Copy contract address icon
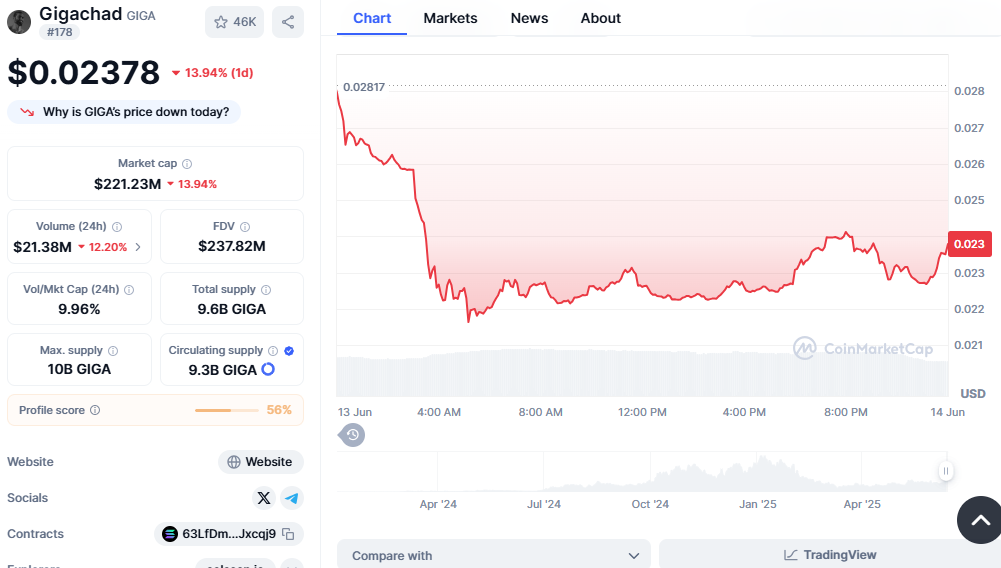Screen dimensions: 1001x568 (x=289, y=534)
